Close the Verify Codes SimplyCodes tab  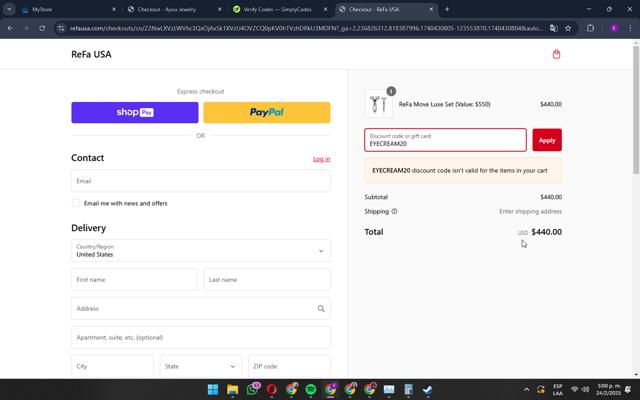(325, 9)
